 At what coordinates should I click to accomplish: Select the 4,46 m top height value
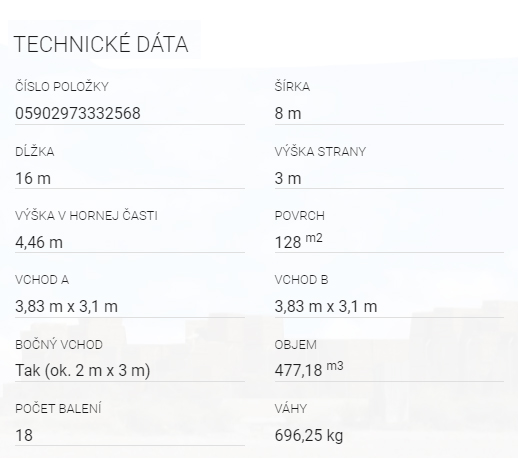[39, 242]
